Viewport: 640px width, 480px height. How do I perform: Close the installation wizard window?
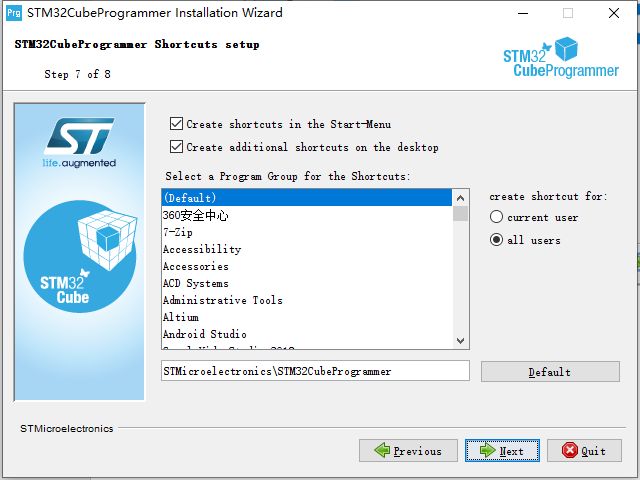click(613, 13)
